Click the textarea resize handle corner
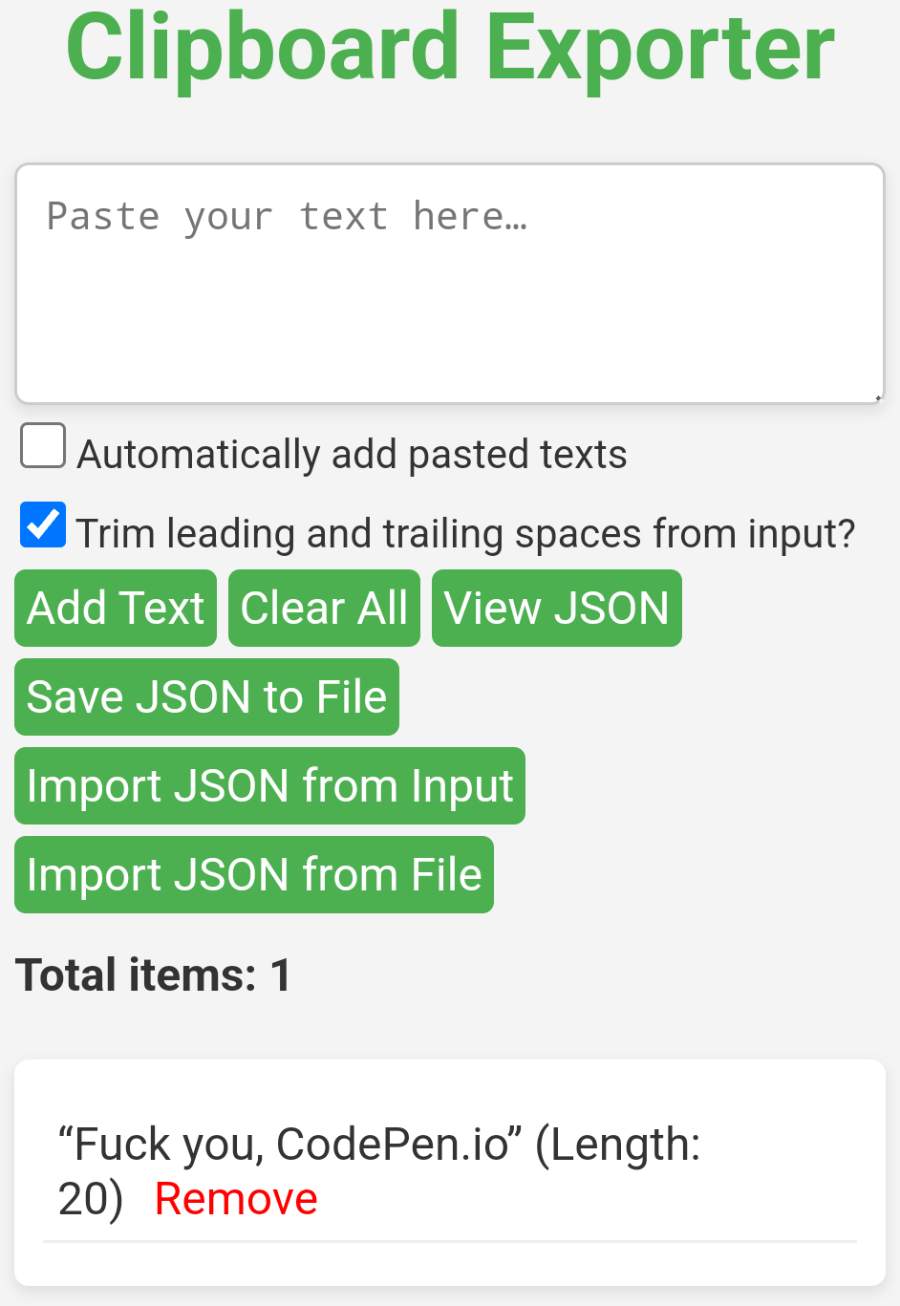 (x=878, y=397)
